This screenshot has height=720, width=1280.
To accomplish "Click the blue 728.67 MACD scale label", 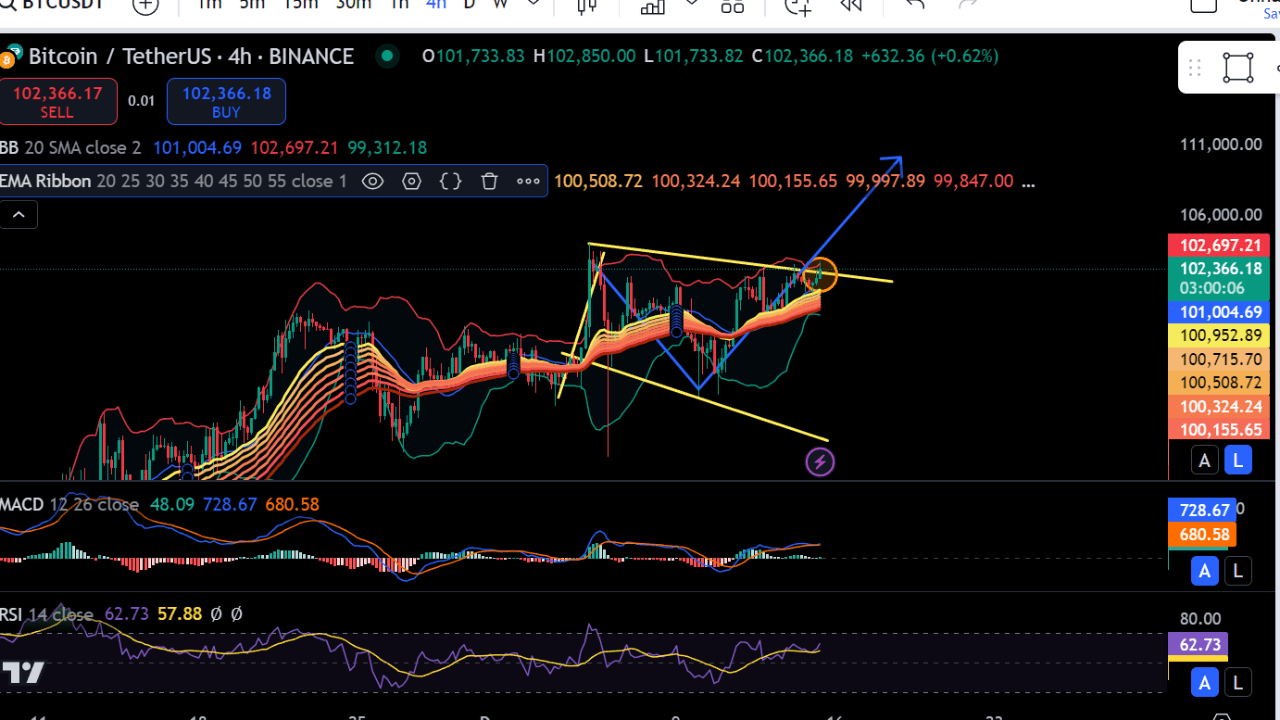I will pos(1204,510).
